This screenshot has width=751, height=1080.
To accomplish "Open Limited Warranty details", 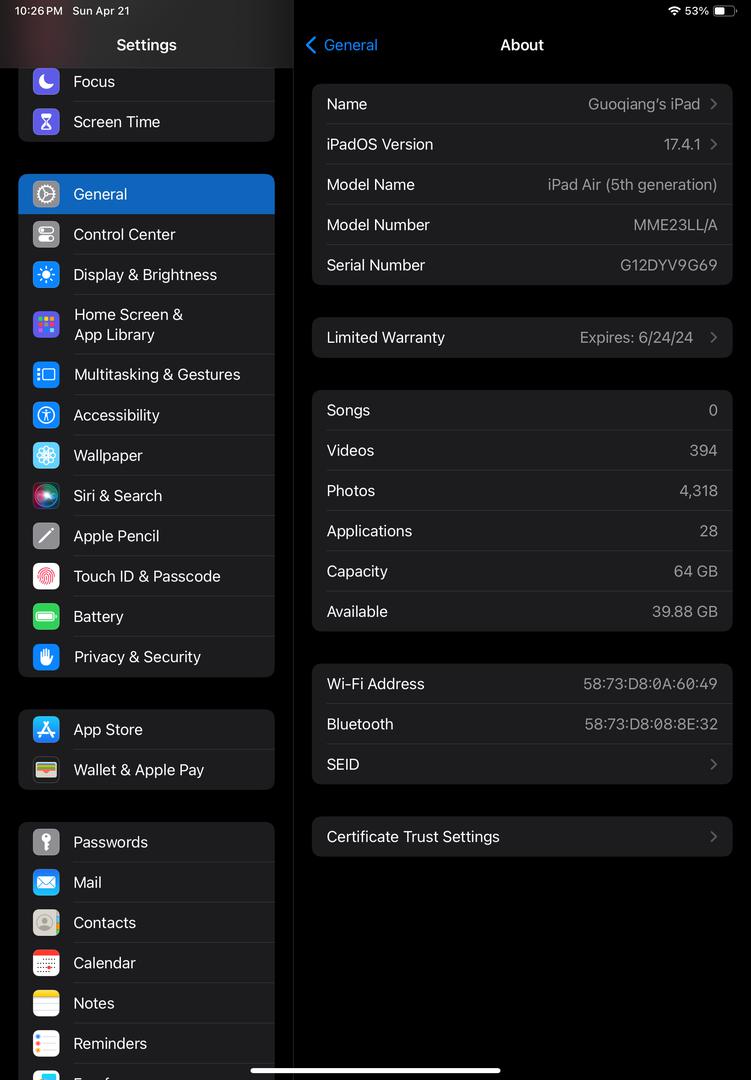I will tap(521, 338).
